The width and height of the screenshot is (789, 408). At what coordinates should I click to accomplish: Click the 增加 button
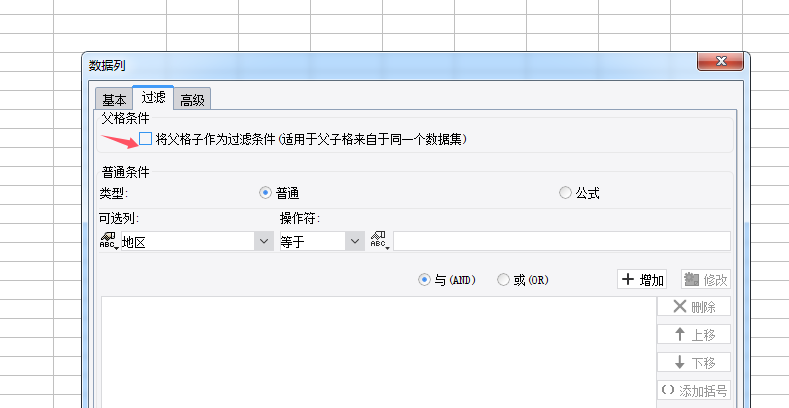[642, 279]
